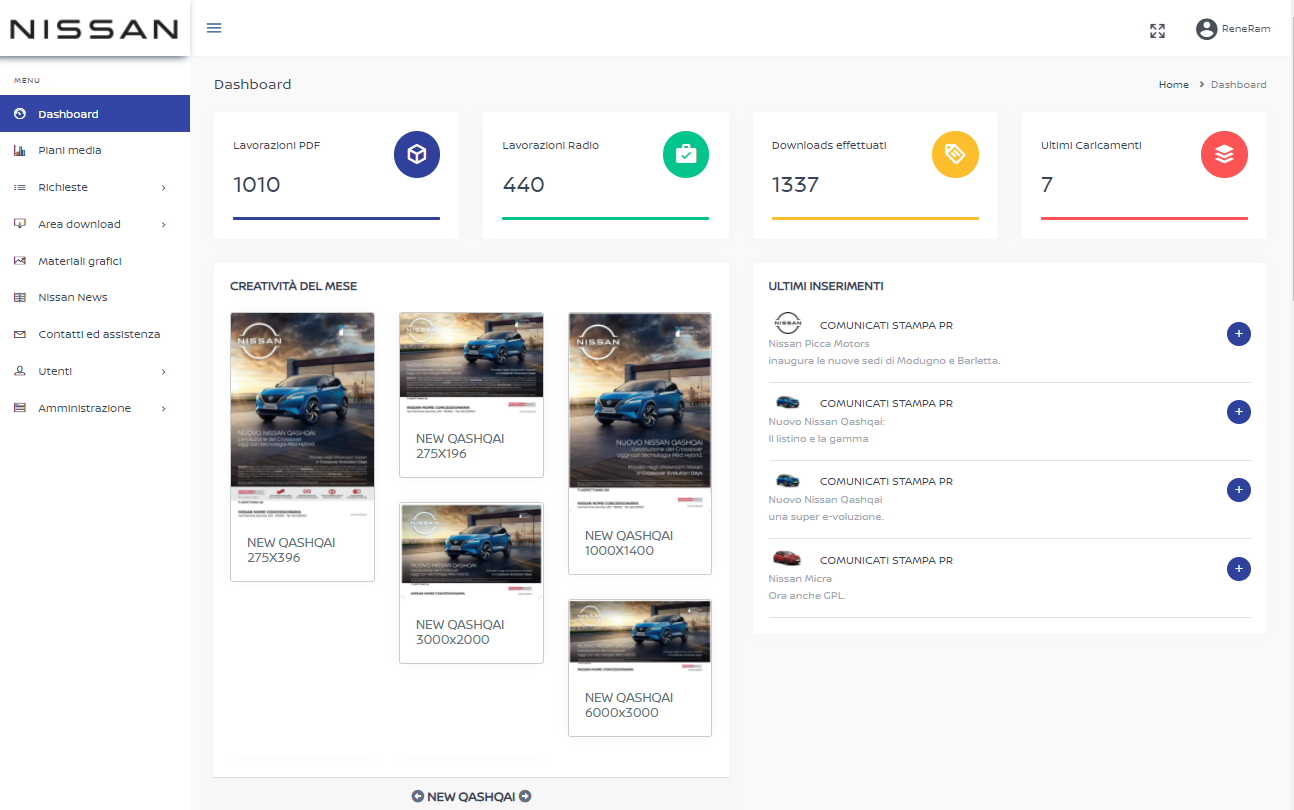Click the Richieste list icon
The image size is (1294, 810).
(x=20, y=187)
